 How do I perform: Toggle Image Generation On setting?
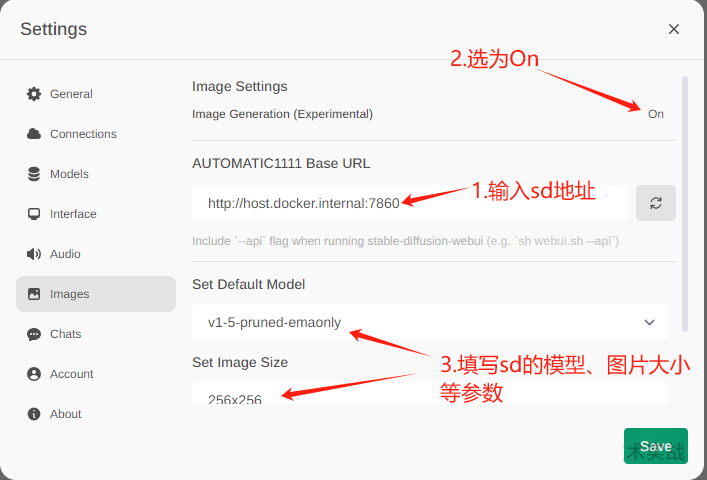point(656,114)
